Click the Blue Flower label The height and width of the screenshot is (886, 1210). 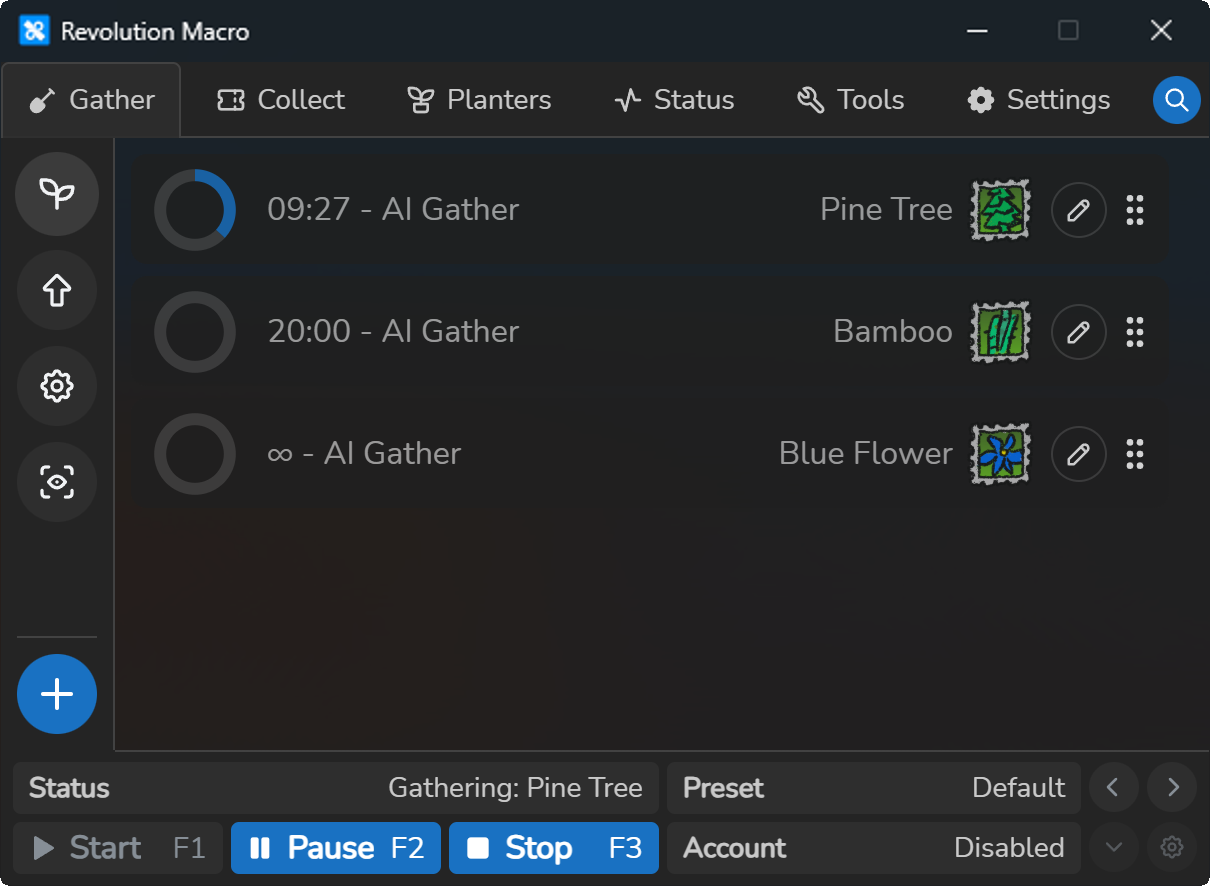tap(865, 454)
